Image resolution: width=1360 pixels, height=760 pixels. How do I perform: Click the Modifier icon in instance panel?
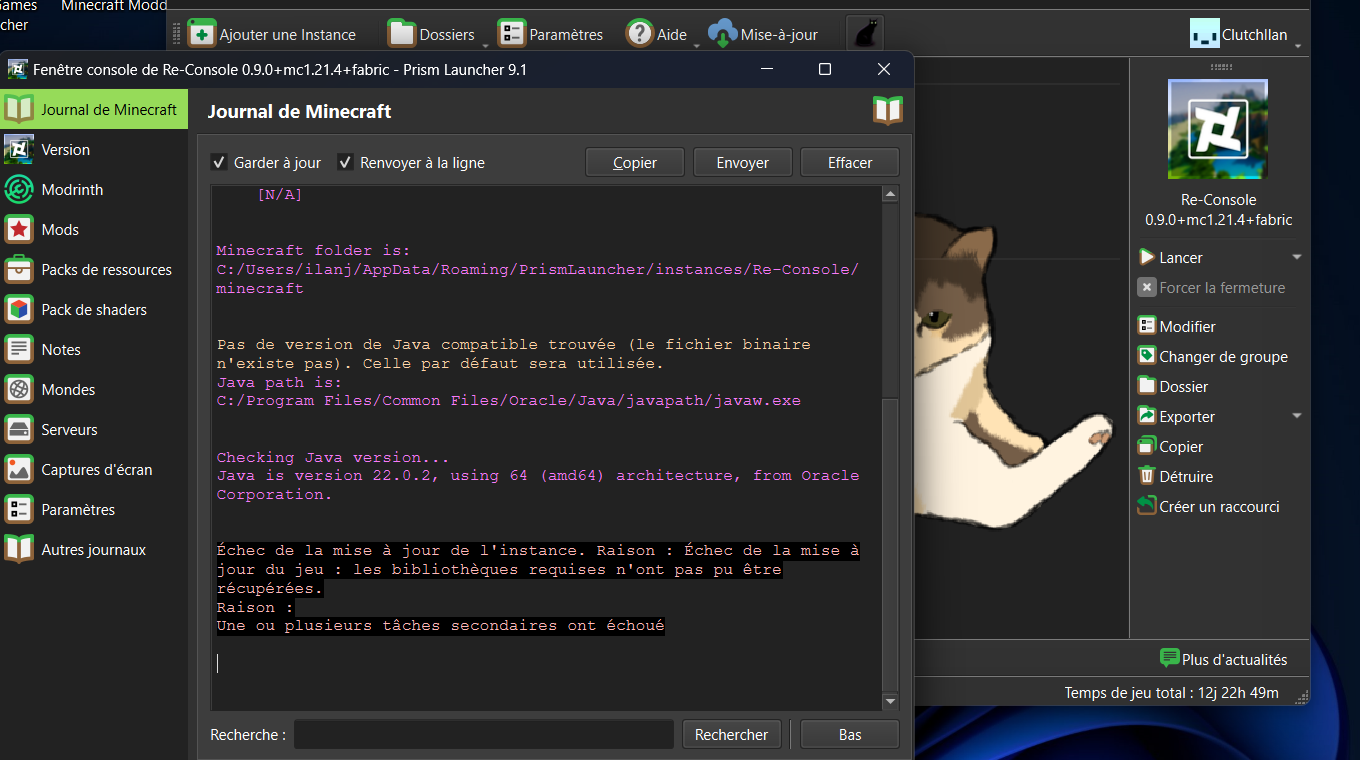[1147, 326]
